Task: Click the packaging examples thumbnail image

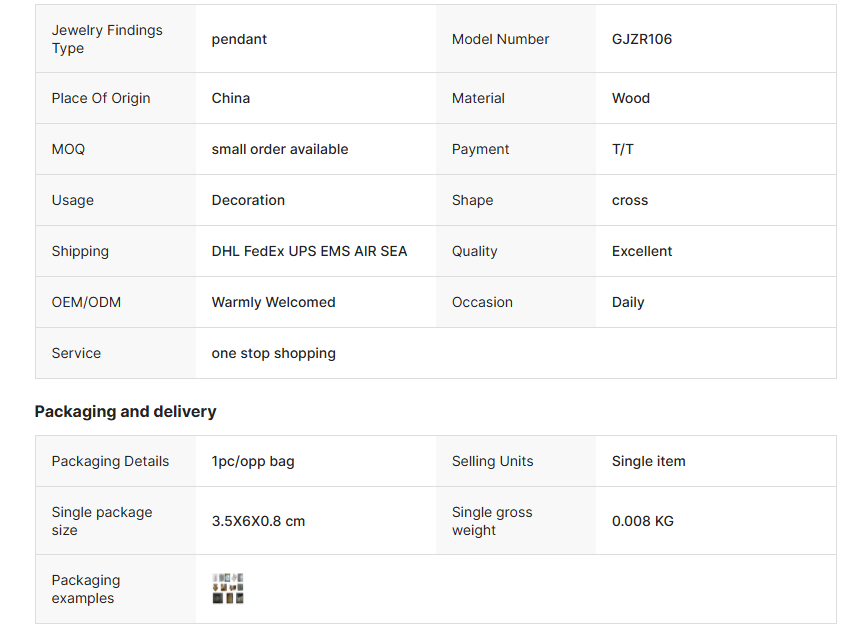Action: click(228, 589)
